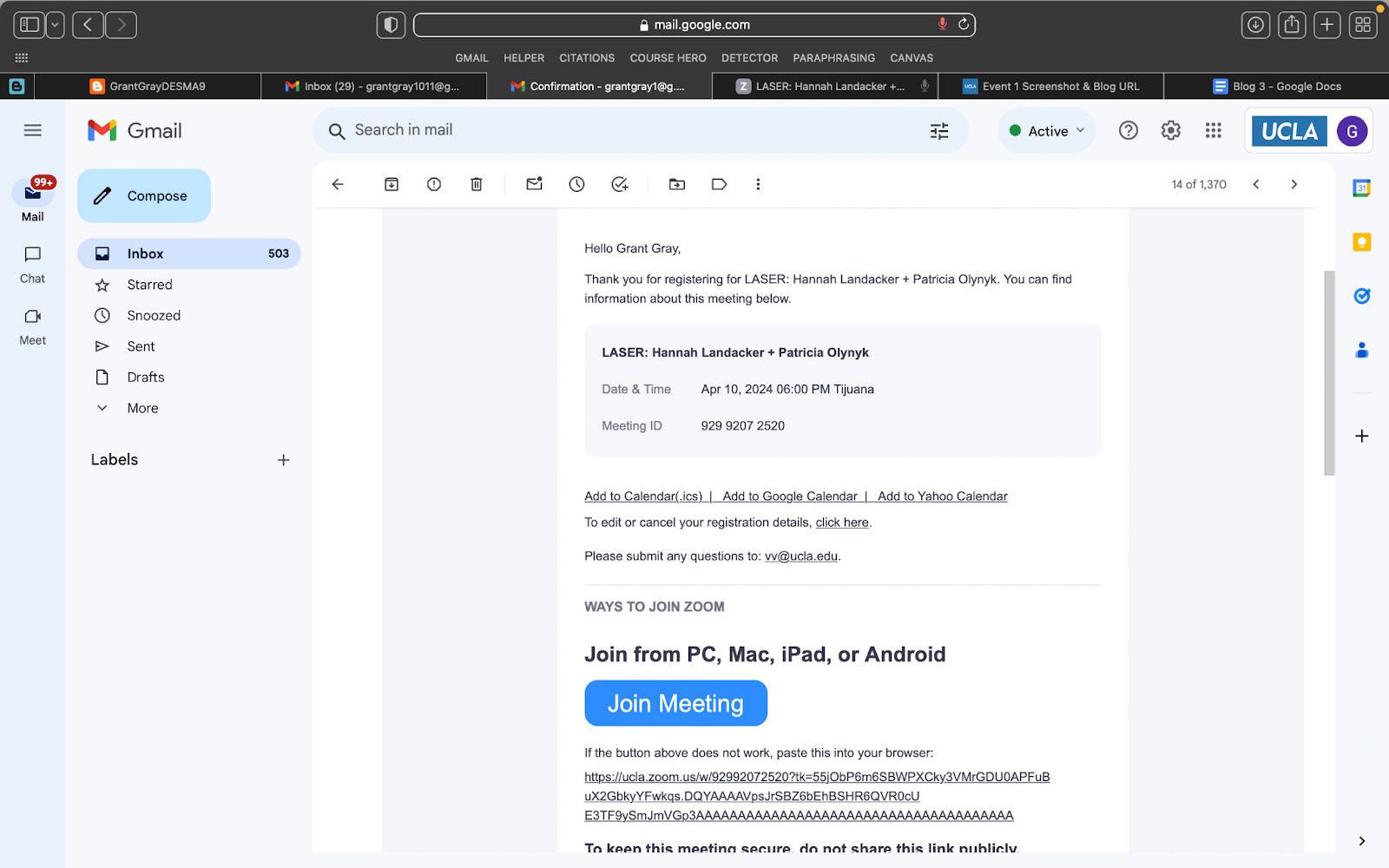Get add-ons with plus icon
The width and height of the screenshot is (1389, 868).
pos(1362,436)
